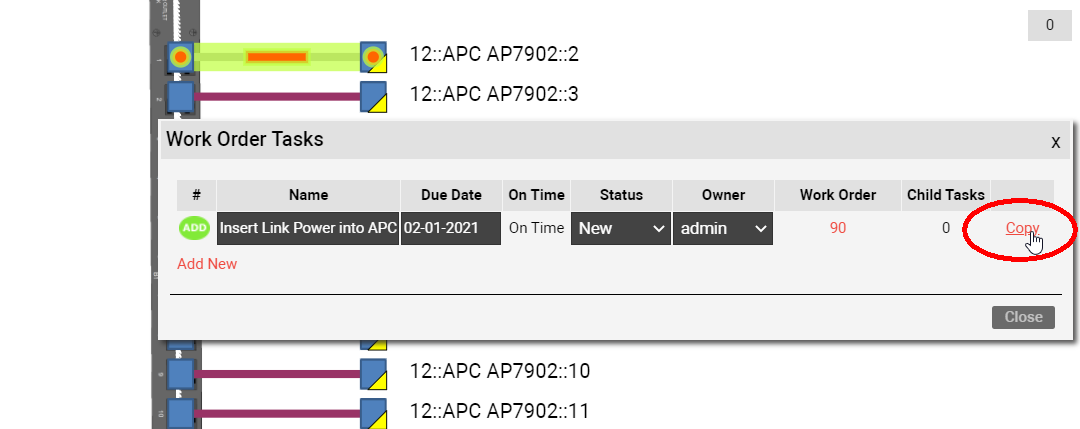
Task: Select left blue port on row 2
Action: click(x=180, y=97)
